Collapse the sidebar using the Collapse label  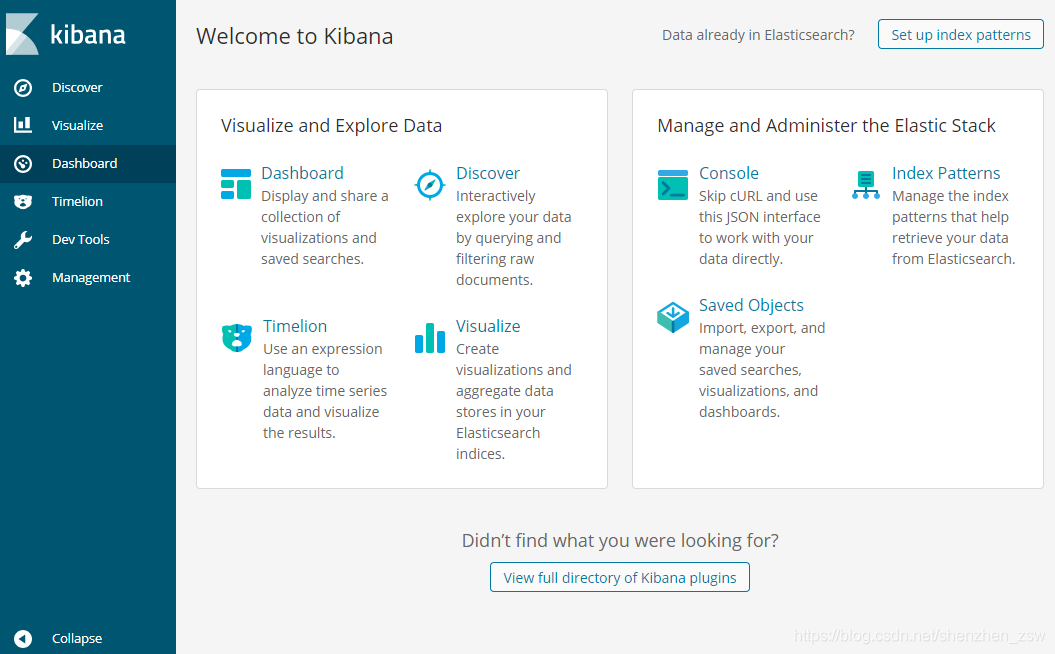tap(77, 639)
